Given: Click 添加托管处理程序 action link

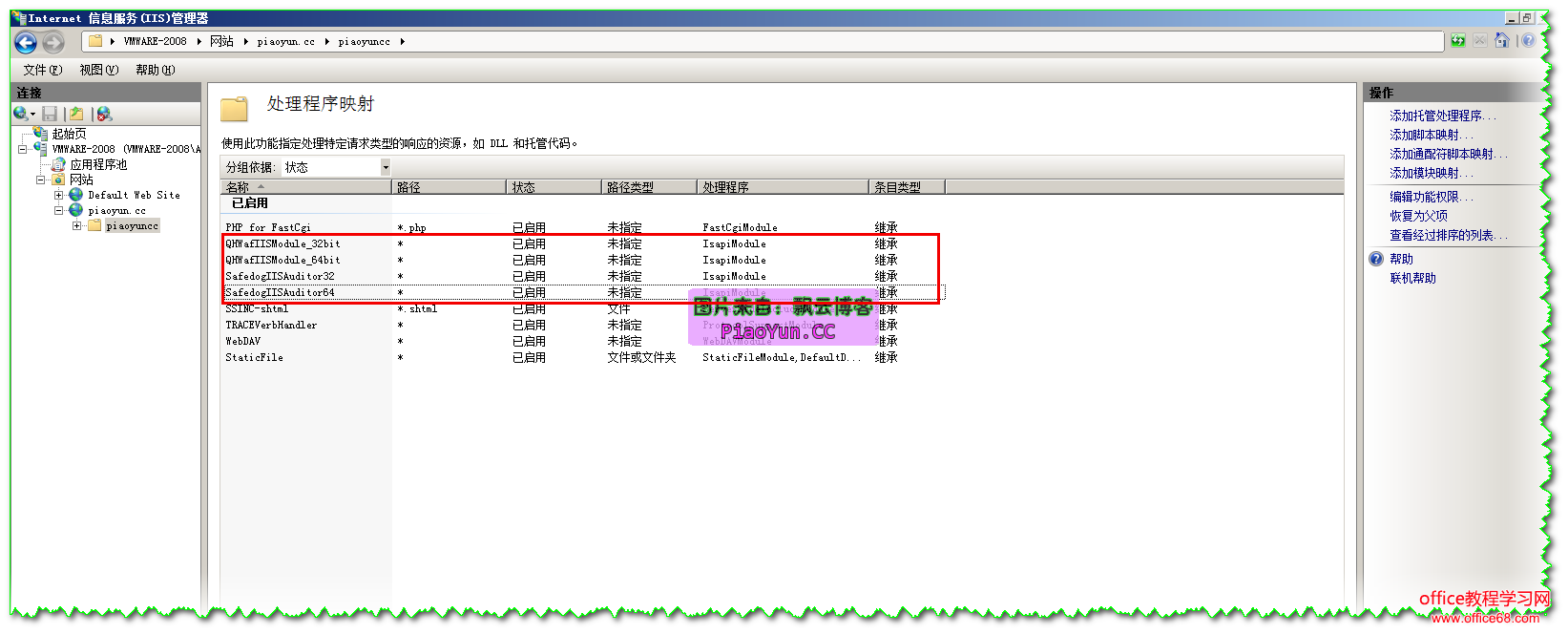Looking at the screenshot, I should pos(1443,116).
